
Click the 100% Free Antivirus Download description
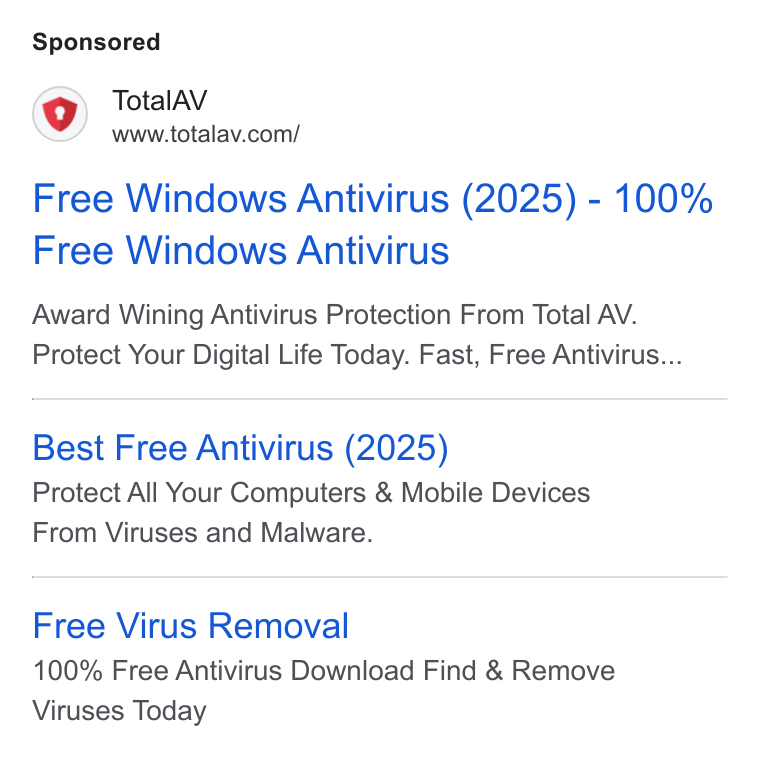[x=324, y=671]
